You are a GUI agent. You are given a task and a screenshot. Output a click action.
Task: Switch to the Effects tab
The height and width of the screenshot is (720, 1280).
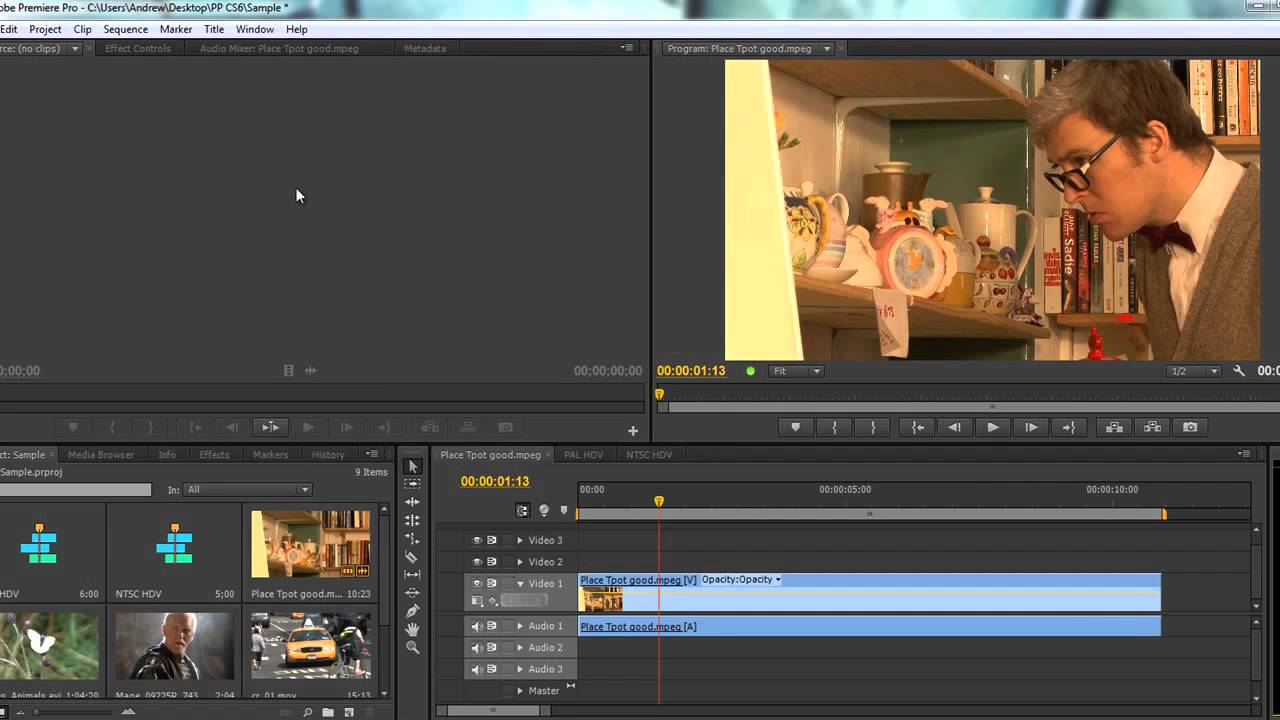tap(214, 455)
